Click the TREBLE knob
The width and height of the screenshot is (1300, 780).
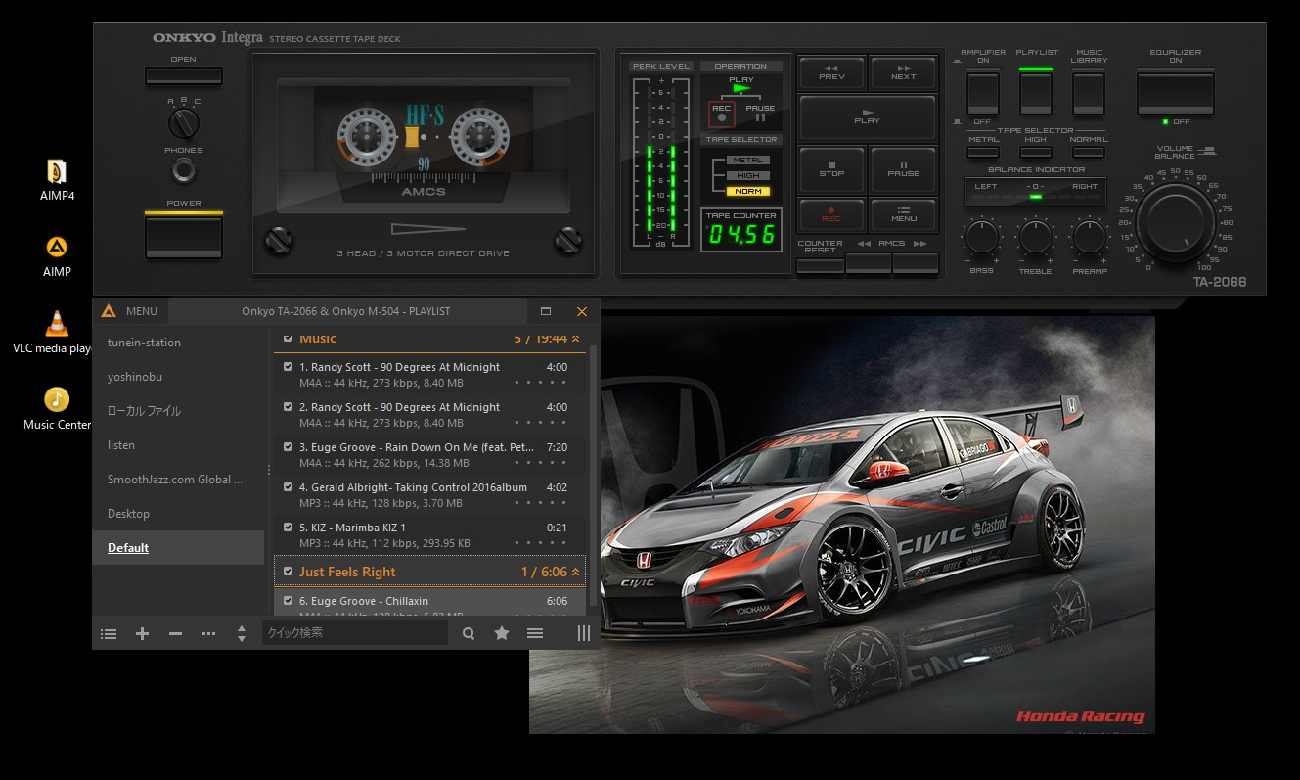coord(1035,238)
